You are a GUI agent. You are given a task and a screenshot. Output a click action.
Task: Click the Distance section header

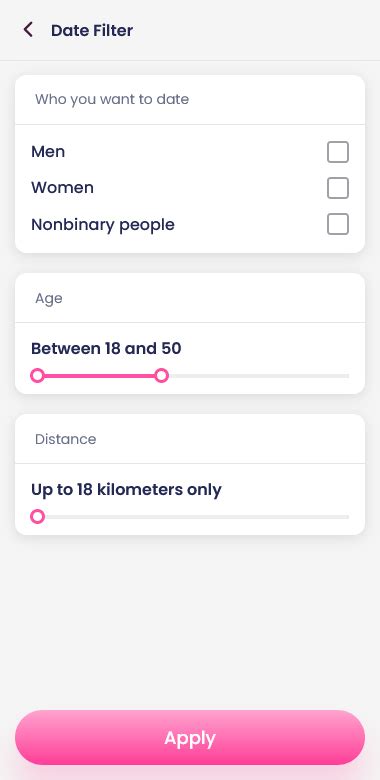point(66,439)
